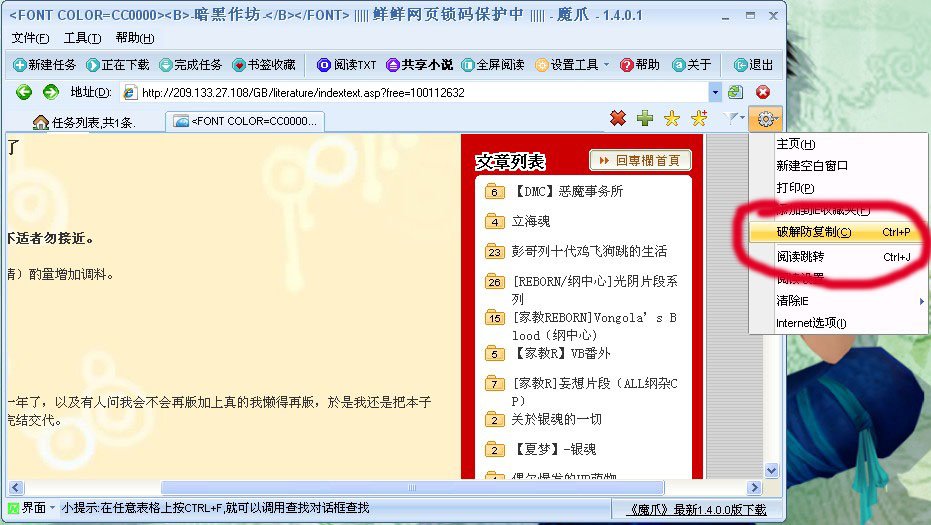Click the 帮助 toolbar icon

(x=640, y=65)
